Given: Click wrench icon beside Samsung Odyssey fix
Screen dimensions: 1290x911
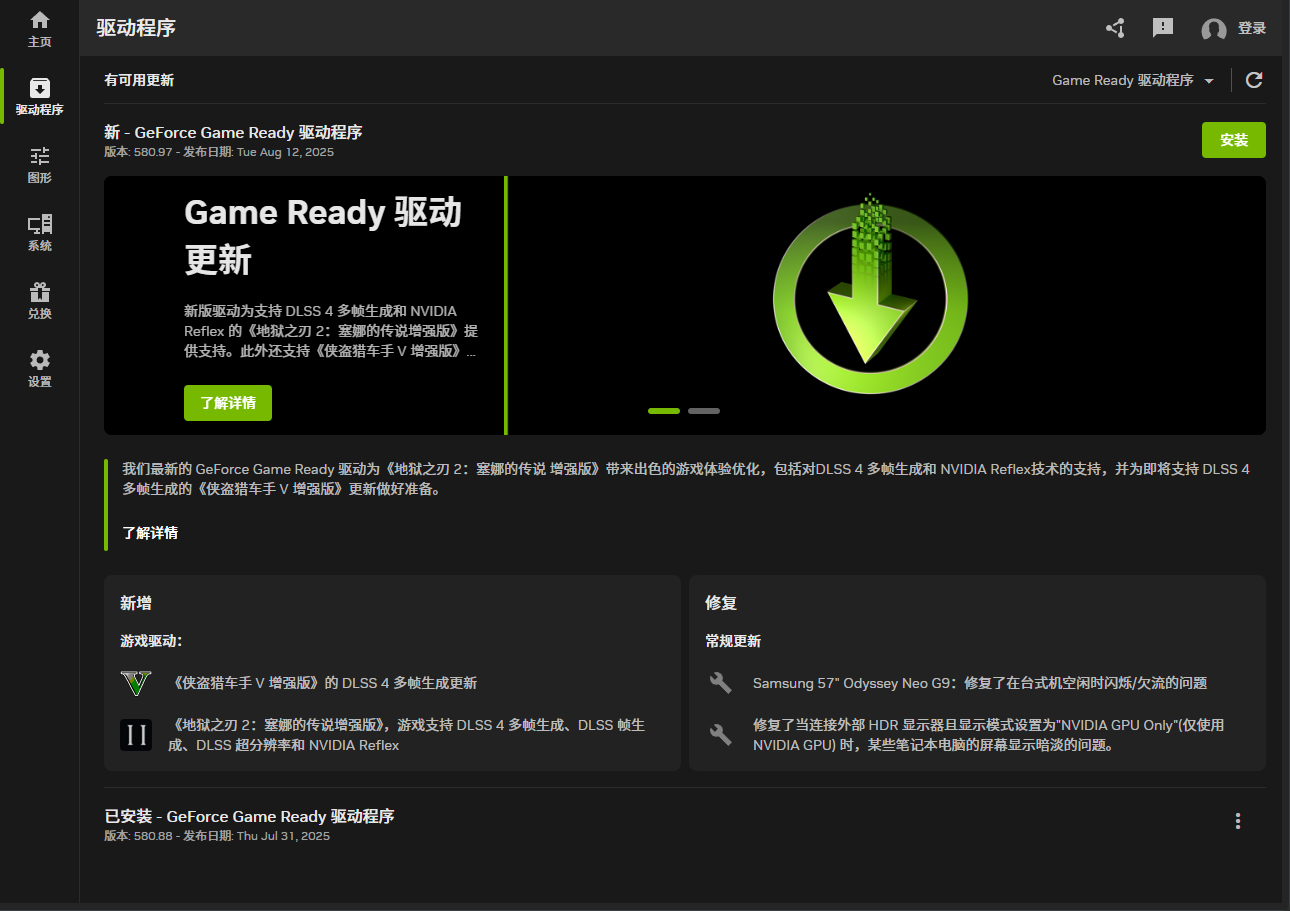Looking at the screenshot, I should point(721,683).
